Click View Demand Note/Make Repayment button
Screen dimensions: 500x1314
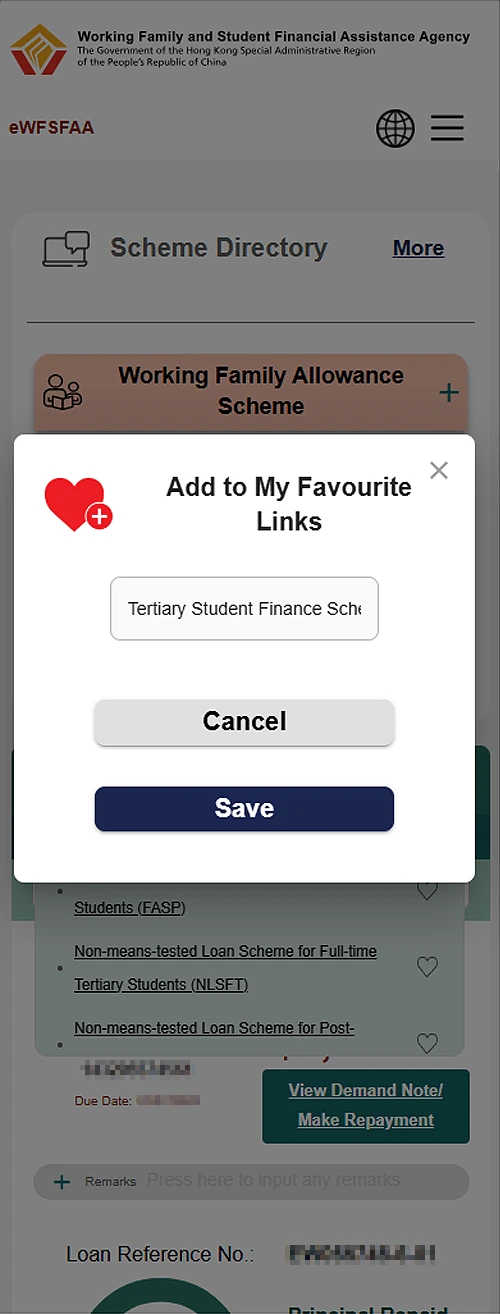(365, 1105)
